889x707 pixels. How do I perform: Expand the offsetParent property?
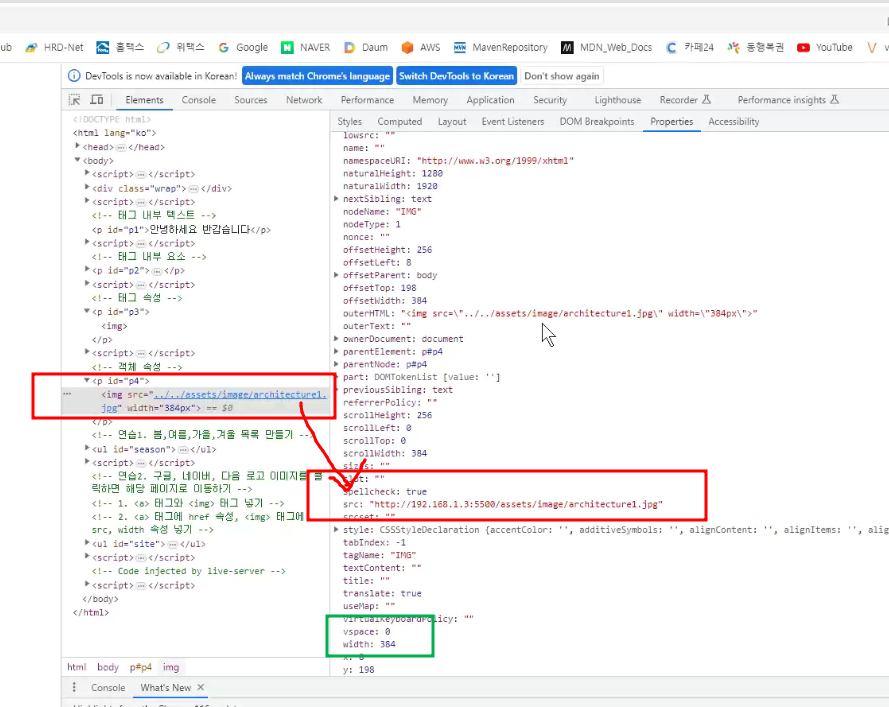click(x=336, y=275)
